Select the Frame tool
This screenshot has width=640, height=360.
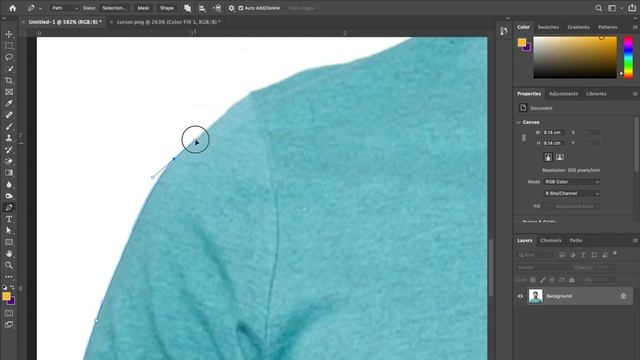(9, 92)
